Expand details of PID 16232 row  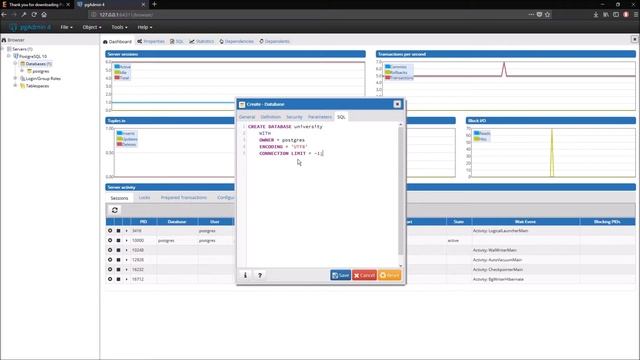coord(126,269)
